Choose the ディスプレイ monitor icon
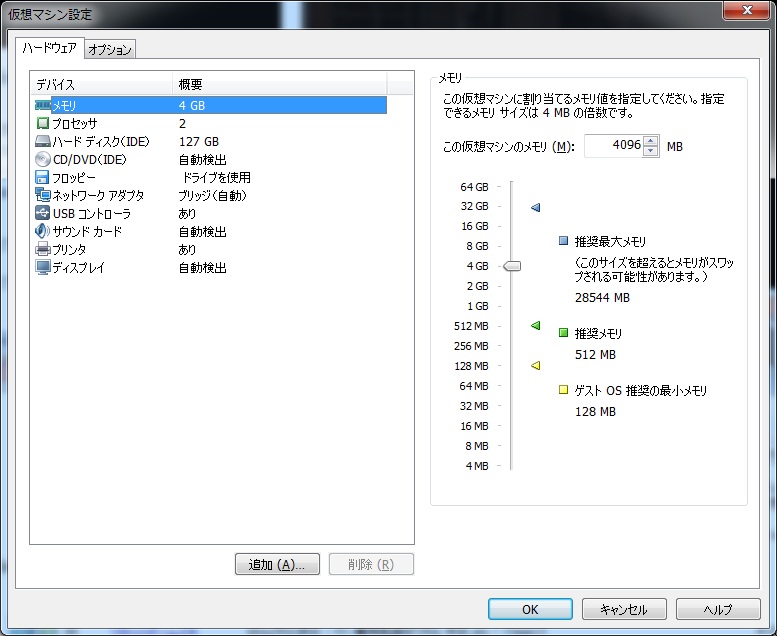Screen dimensions: 777x636 [x=43, y=267]
